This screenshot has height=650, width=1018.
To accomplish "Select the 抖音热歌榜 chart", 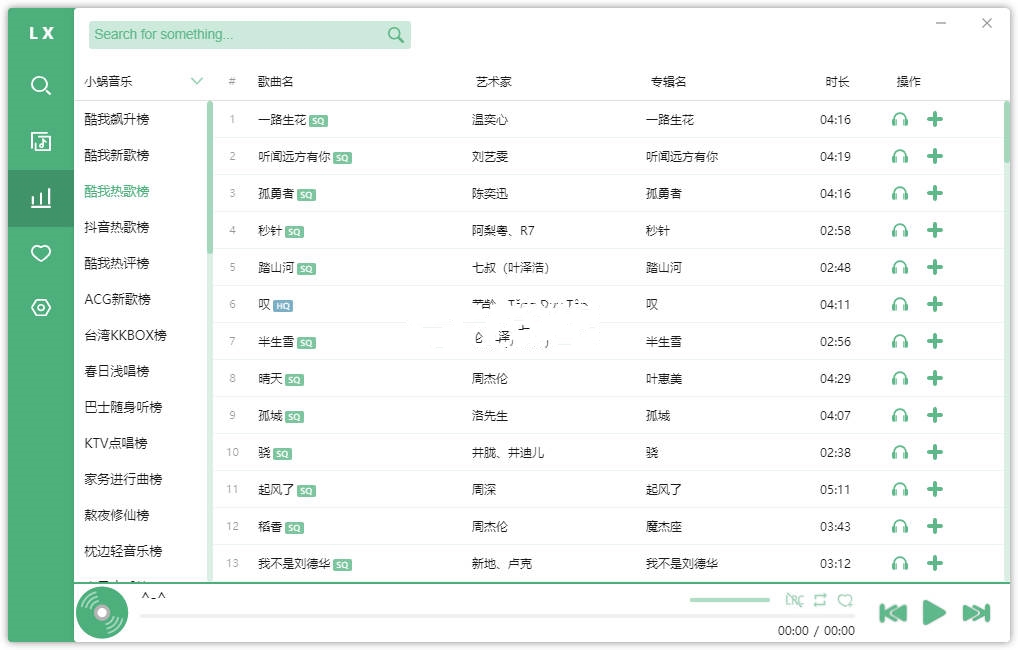I will (117, 227).
